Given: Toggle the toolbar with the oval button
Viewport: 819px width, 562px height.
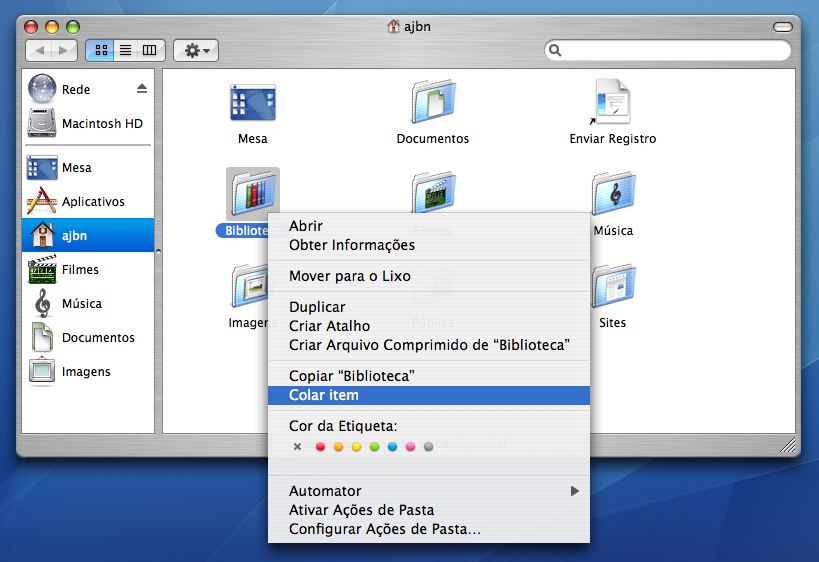Looking at the screenshot, I should coord(782,27).
